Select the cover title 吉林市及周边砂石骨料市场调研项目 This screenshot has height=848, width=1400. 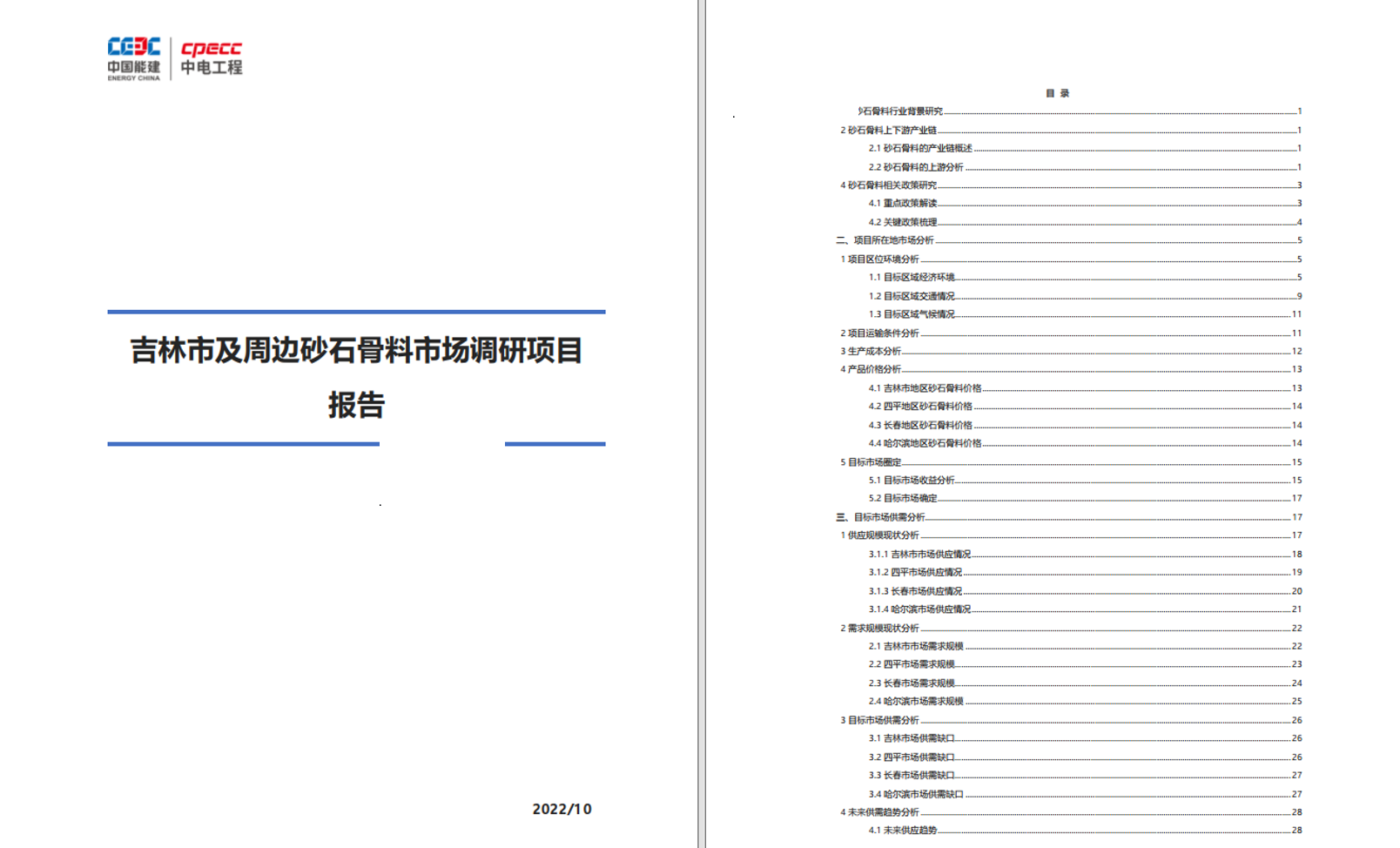click(x=356, y=351)
